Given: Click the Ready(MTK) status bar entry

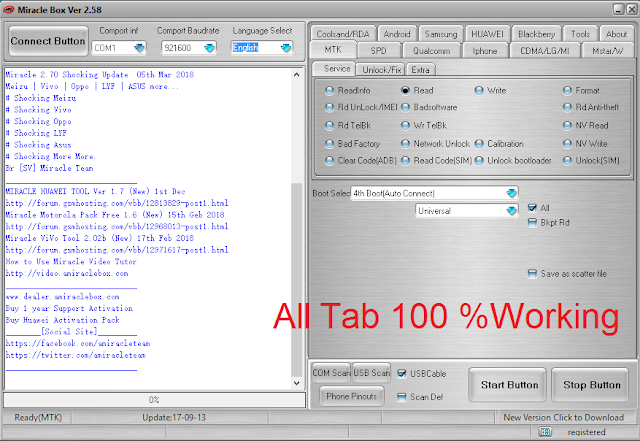Looking at the screenshot, I should (38, 418).
